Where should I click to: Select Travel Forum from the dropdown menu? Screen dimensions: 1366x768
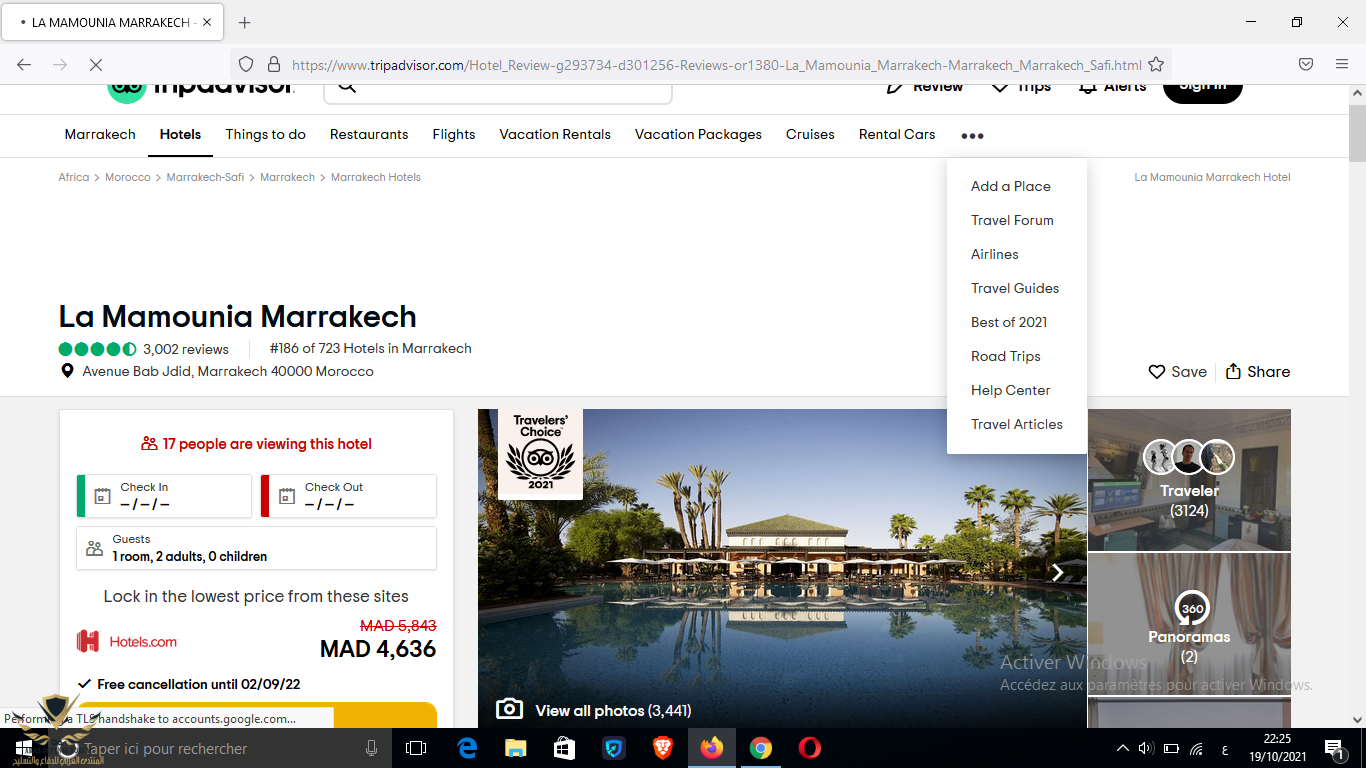(1012, 220)
